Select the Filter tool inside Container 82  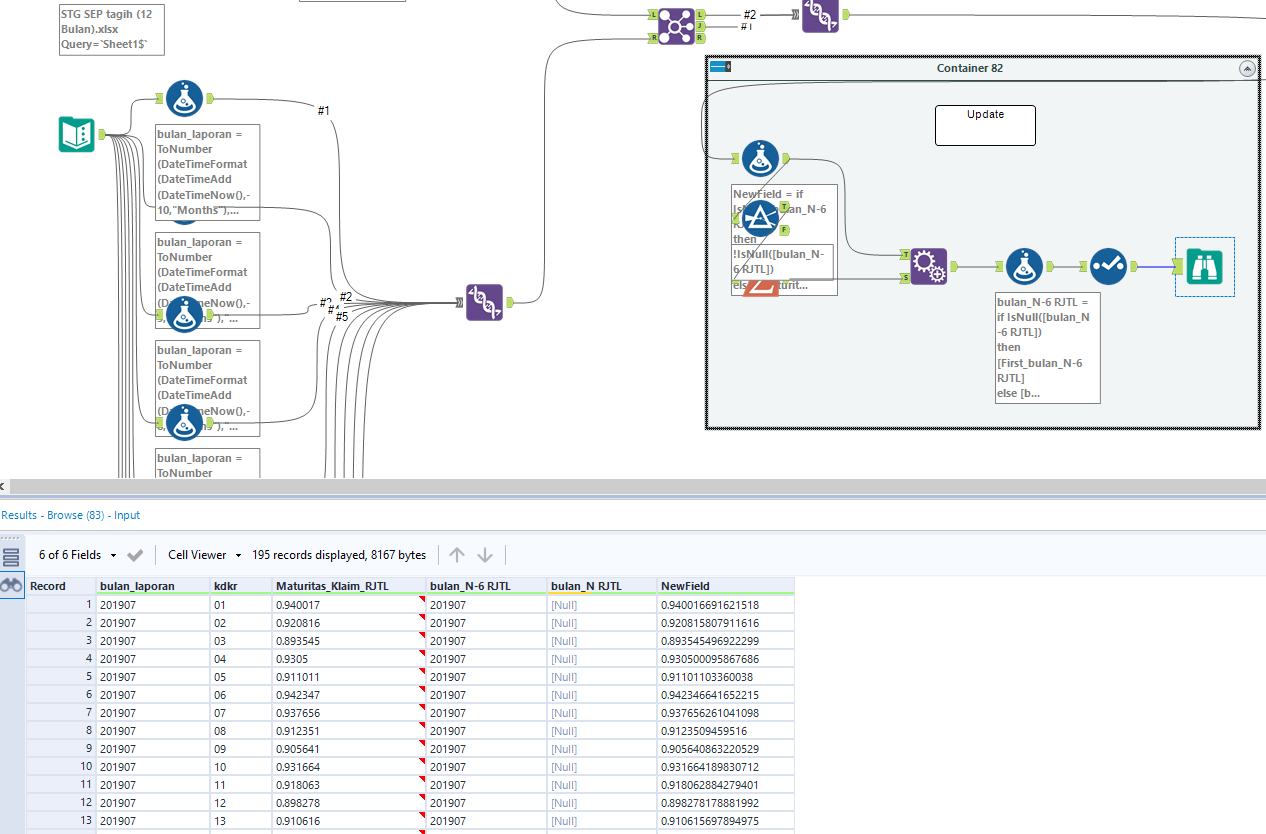point(760,219)
